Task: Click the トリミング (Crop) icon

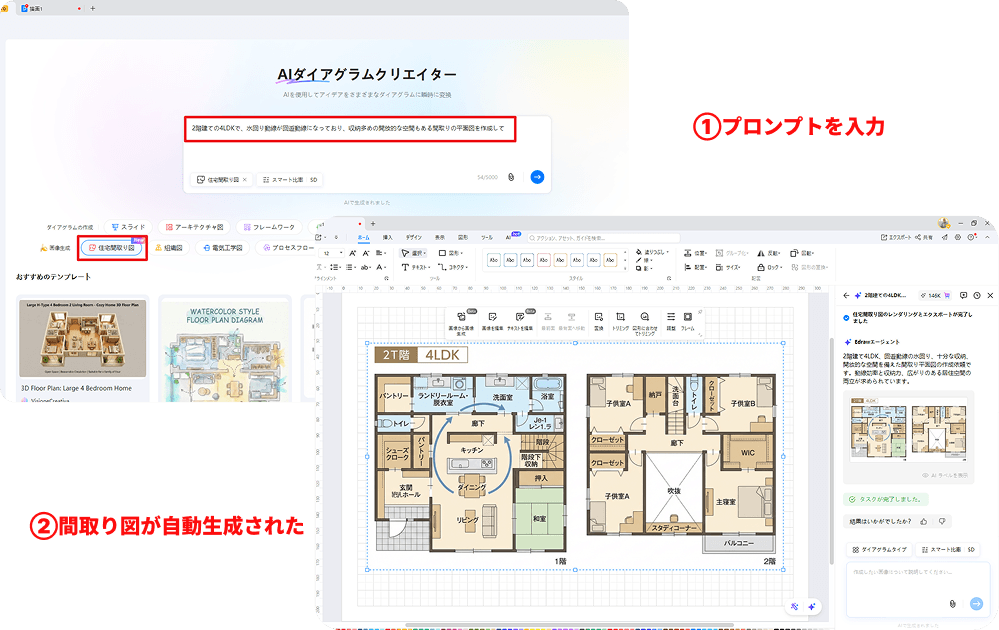Action: click(619, 316)
